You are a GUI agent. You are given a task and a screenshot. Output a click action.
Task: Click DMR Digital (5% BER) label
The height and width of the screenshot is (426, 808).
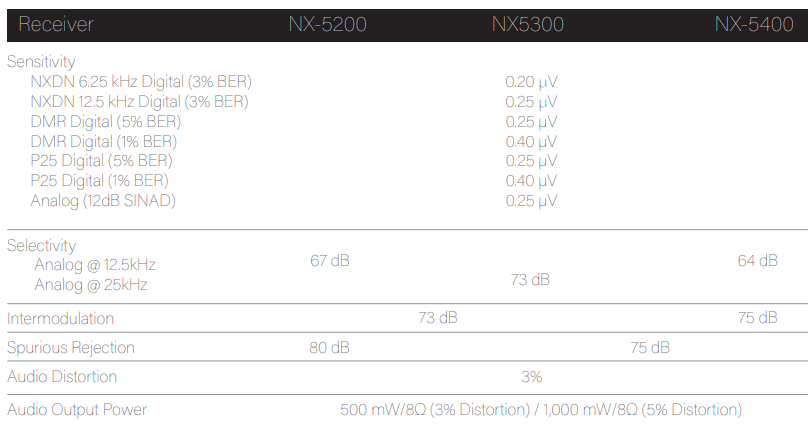(106, 122)
